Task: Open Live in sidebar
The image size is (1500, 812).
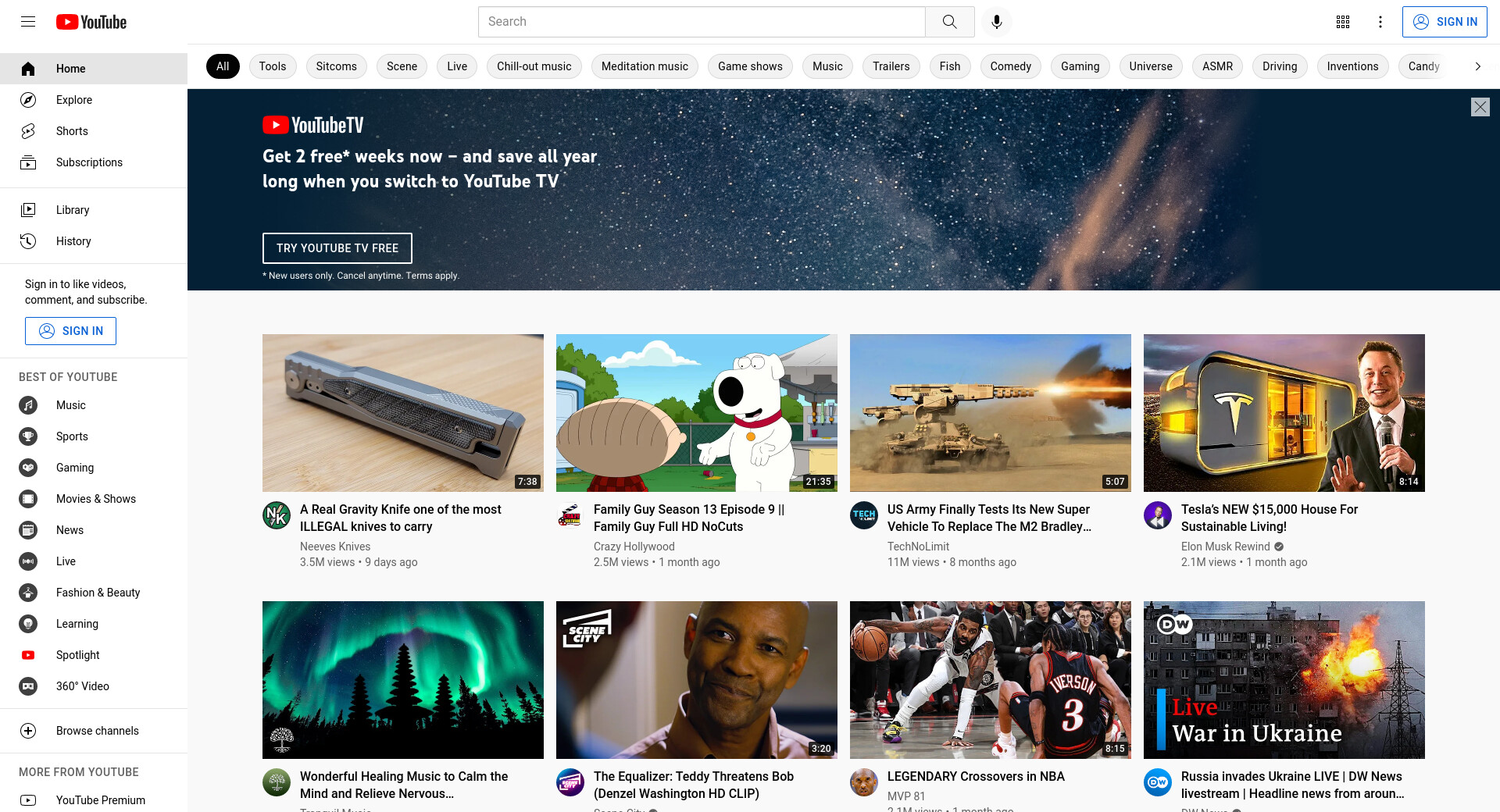Action: pyautogui.click(x=94, y=561)
